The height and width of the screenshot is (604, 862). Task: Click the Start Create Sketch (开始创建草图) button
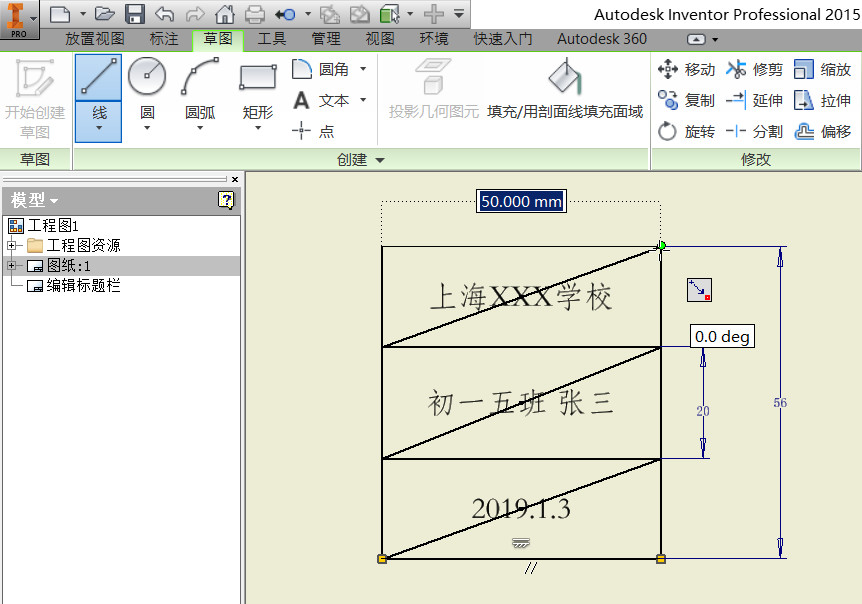(x=35, y=99)
